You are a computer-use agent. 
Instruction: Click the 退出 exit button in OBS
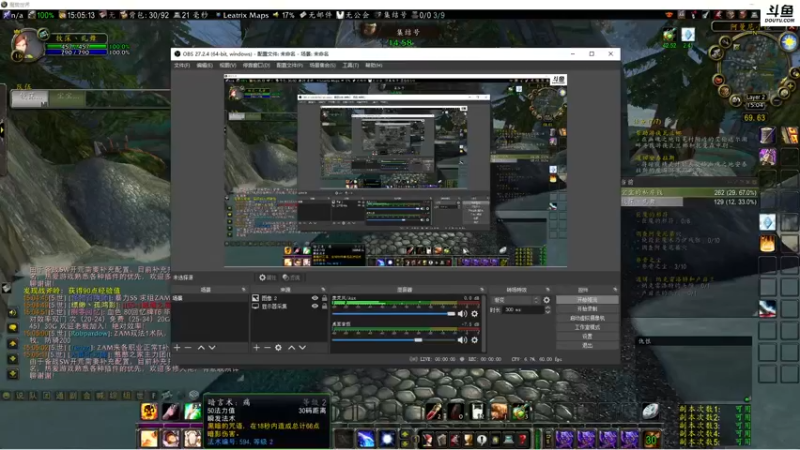point(587,345)
